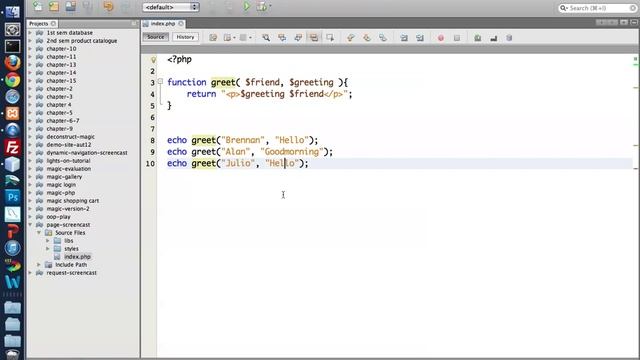Click the Stop Macro Recording square icon

(457, 38)
